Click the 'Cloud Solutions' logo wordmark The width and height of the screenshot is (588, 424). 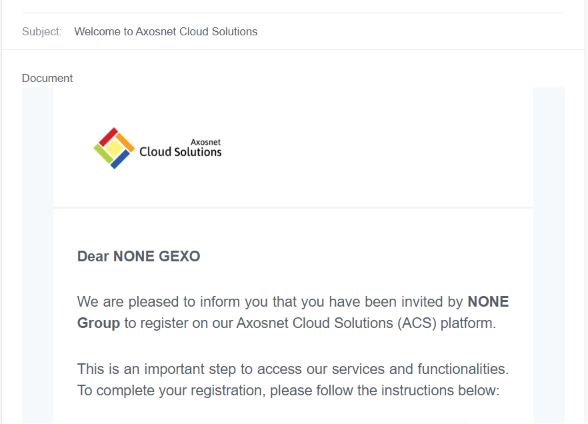[180, 152]
